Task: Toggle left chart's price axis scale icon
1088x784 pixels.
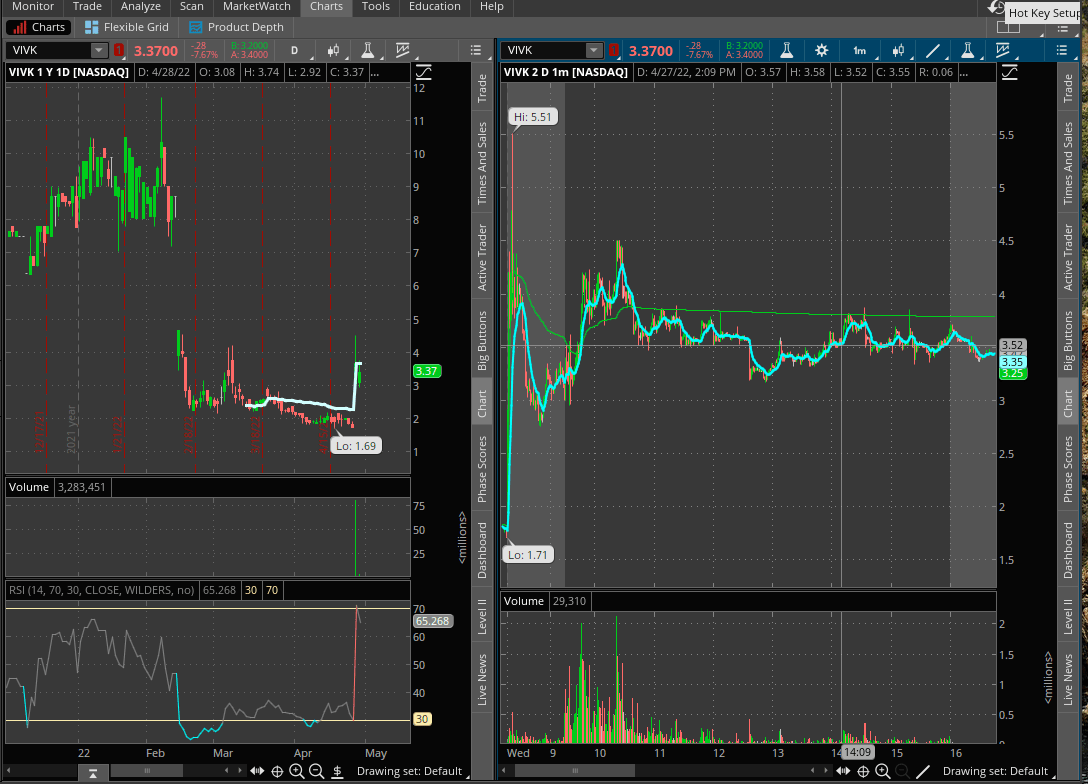Action: click(x=423, y=72)
